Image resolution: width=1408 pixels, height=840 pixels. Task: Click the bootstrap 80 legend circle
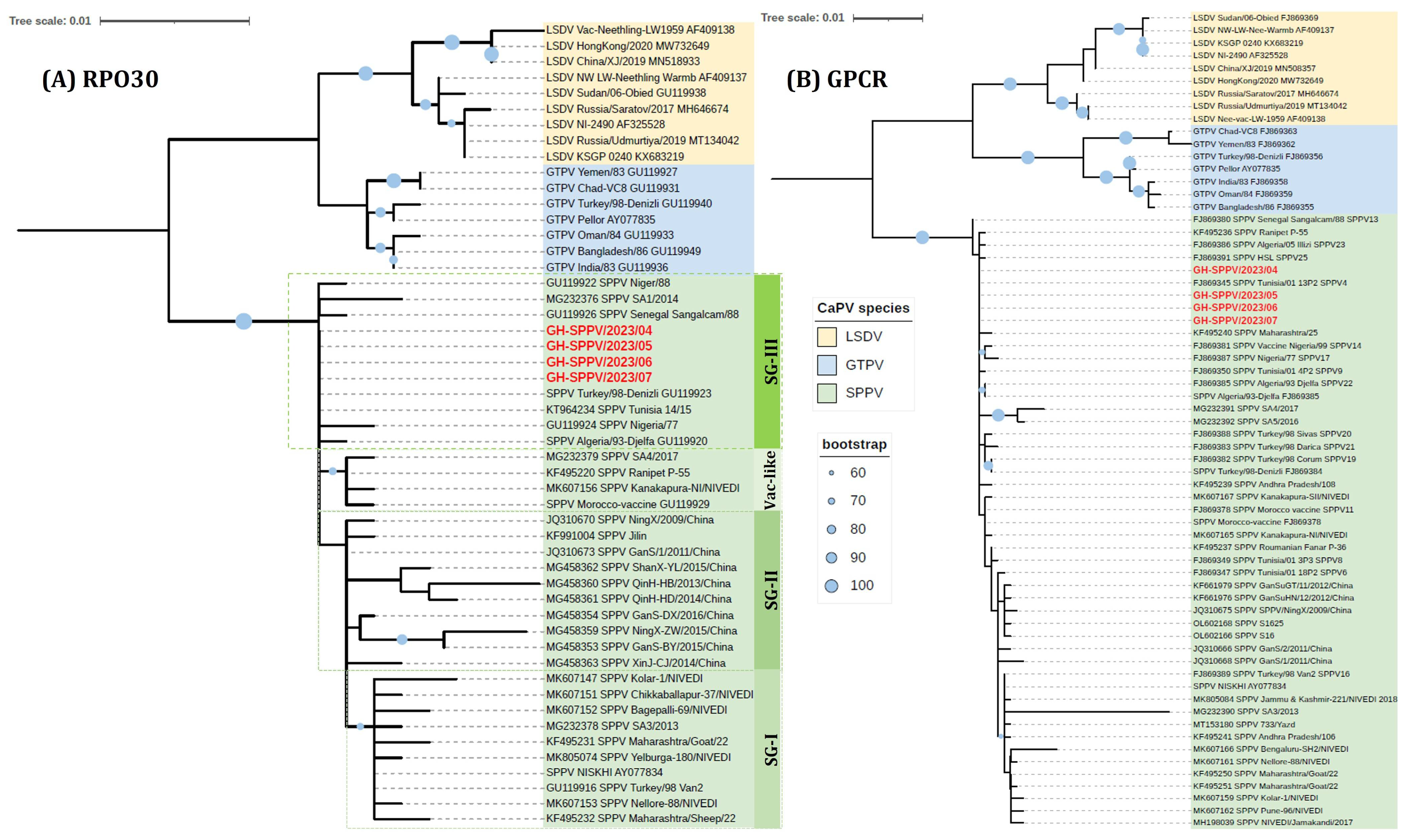(831, 529)
